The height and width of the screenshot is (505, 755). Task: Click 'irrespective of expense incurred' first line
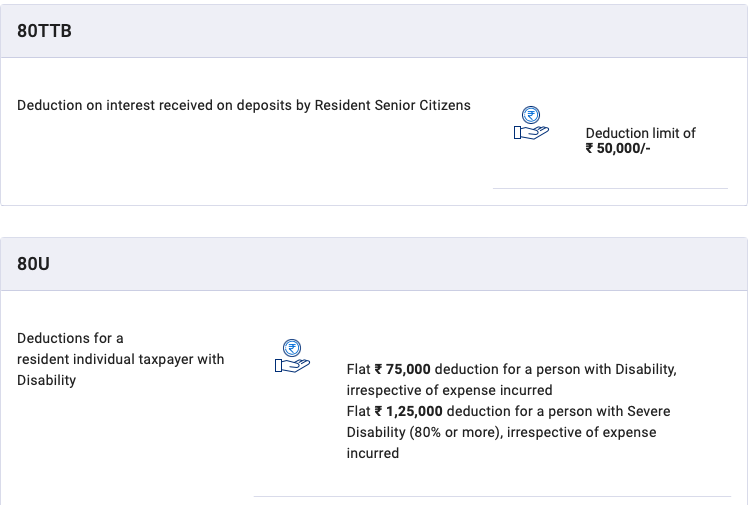coord(449,390)
